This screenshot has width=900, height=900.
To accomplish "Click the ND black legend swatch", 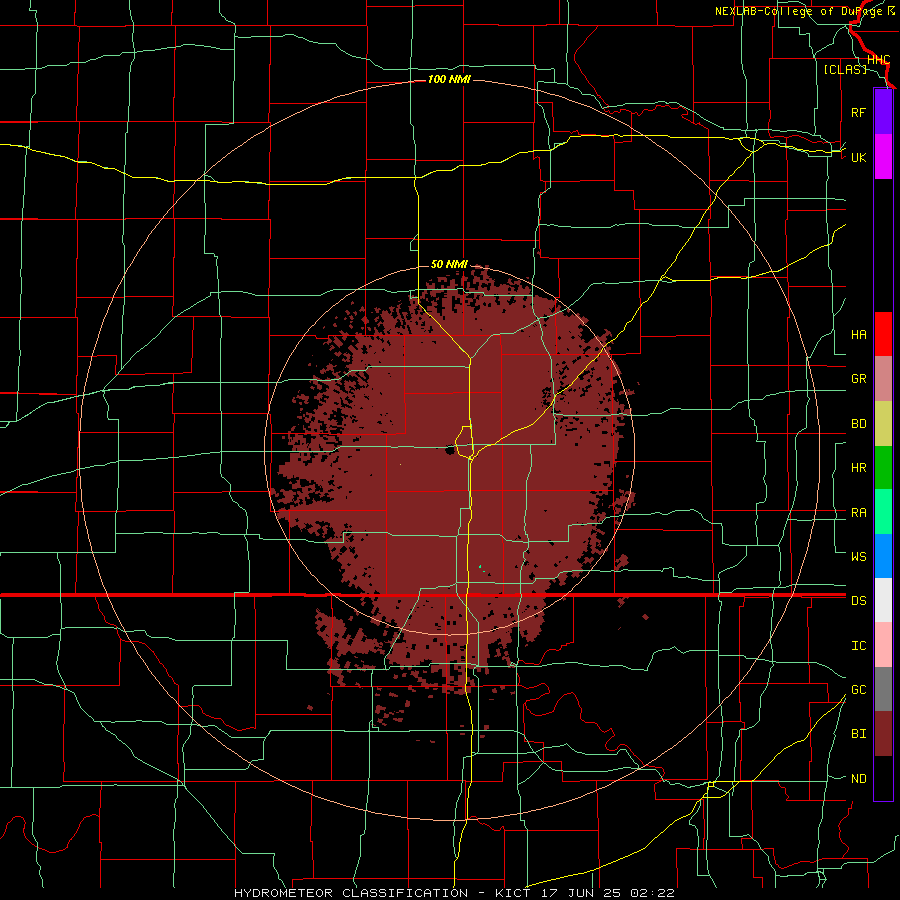I will (x=883, y=778).
